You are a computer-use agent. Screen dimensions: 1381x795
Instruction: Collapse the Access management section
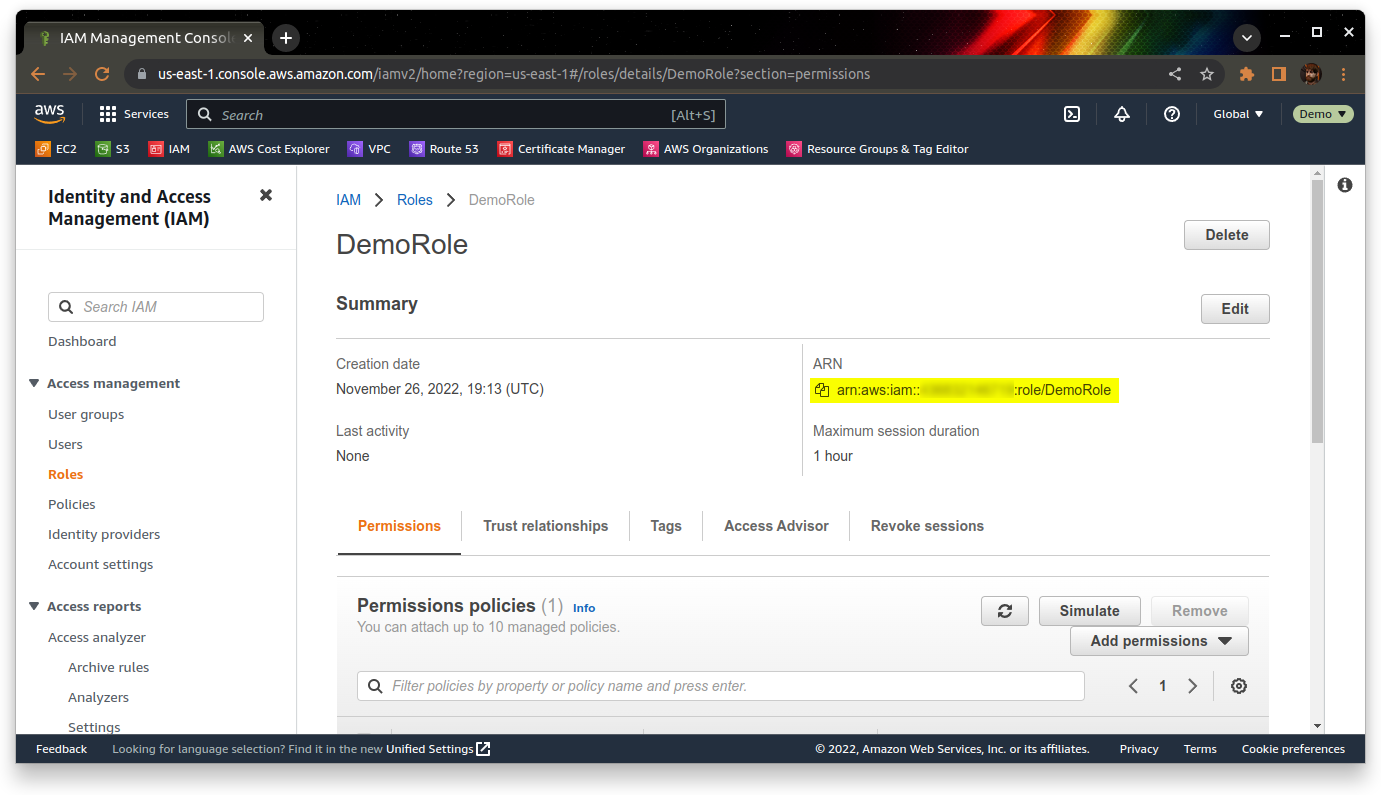(x=34, y=383)
